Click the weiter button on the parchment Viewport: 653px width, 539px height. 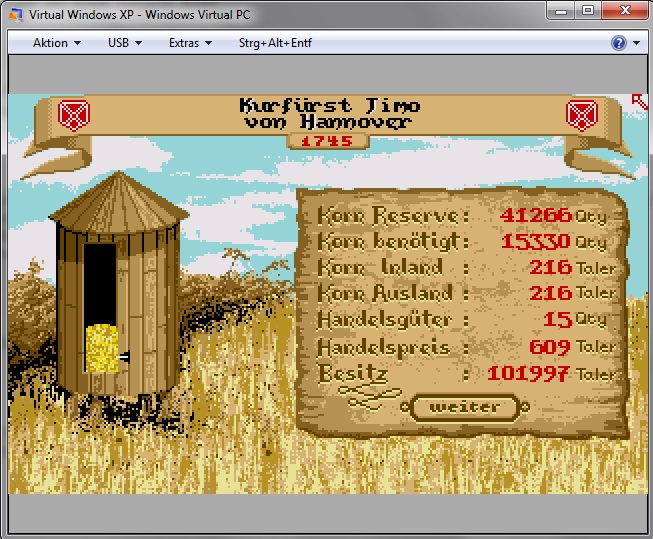[465, 408]
